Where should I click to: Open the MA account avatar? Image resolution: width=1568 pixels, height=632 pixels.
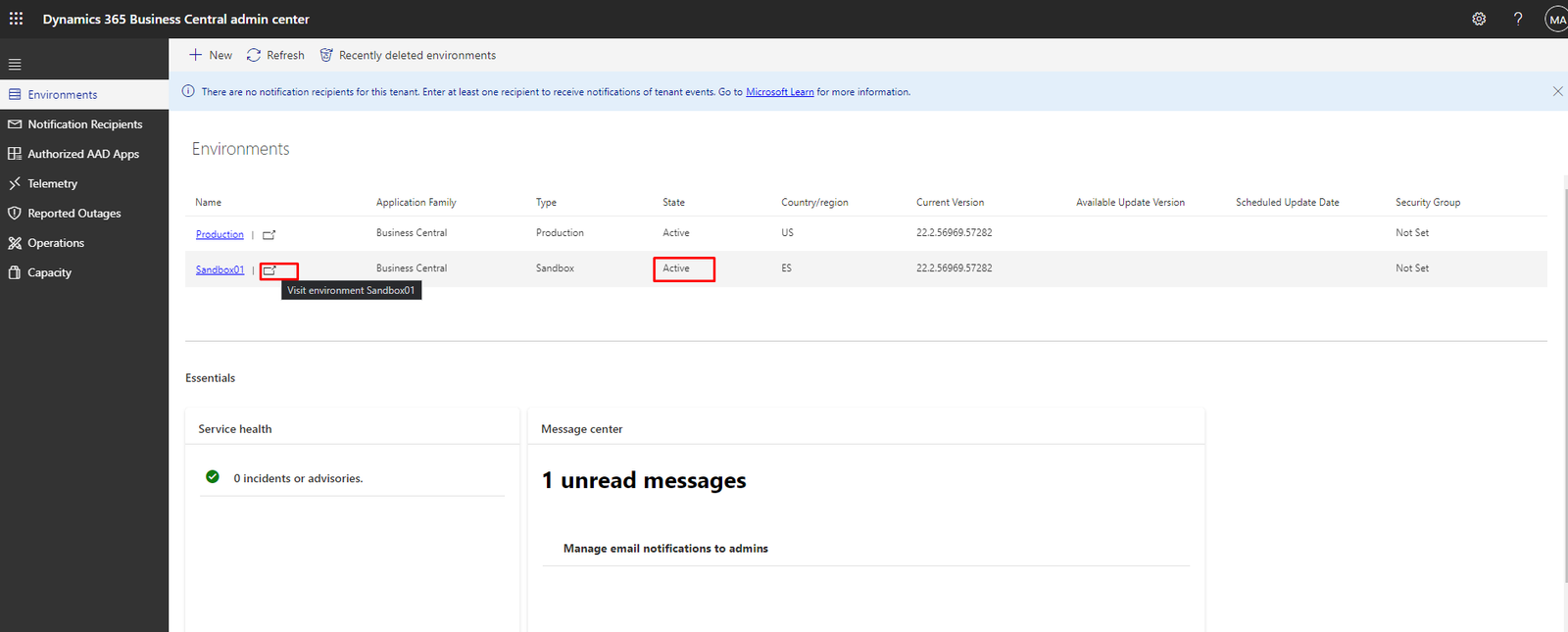(1556, 19)
